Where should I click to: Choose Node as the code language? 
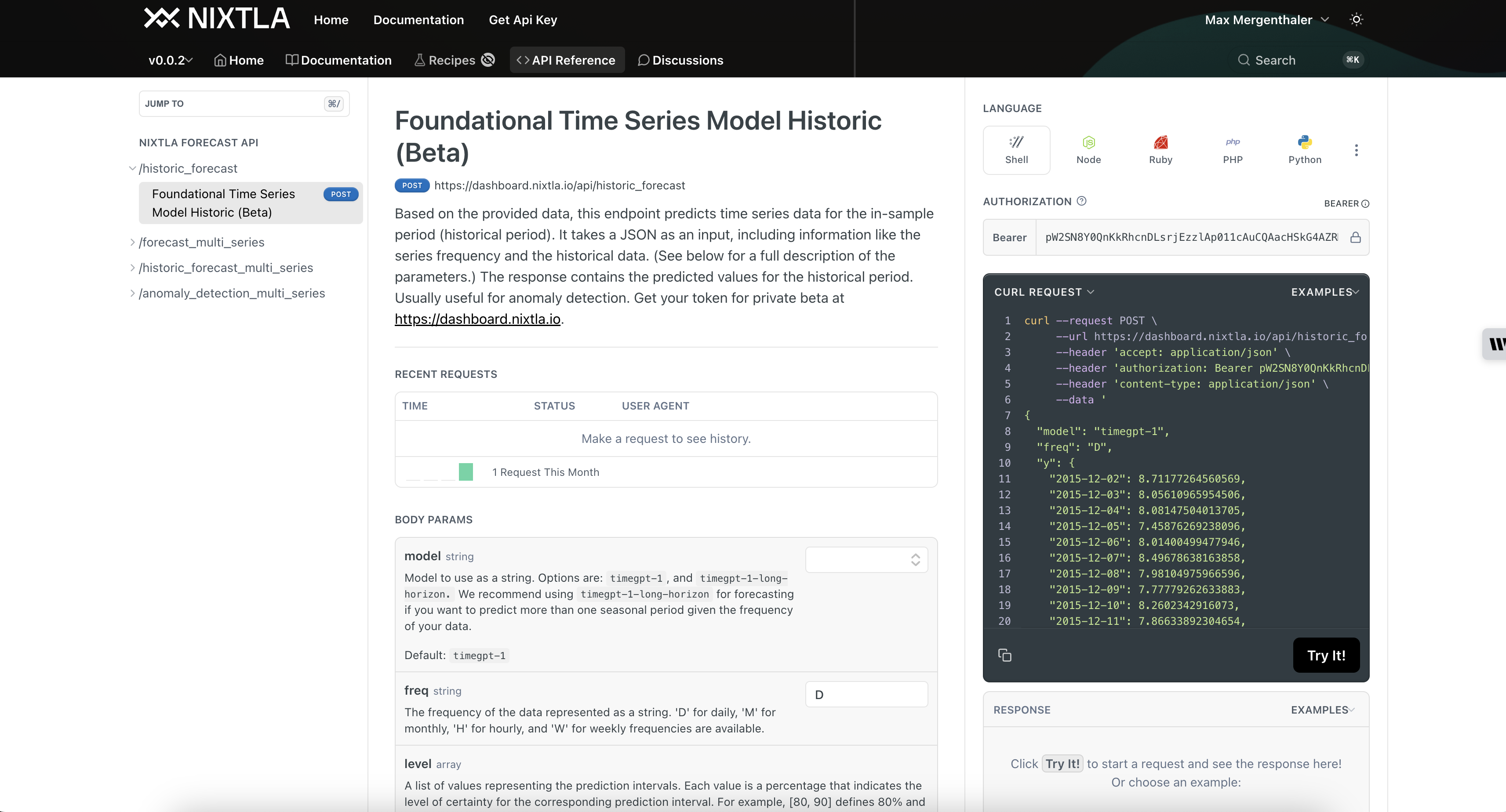pos(1088,150)
